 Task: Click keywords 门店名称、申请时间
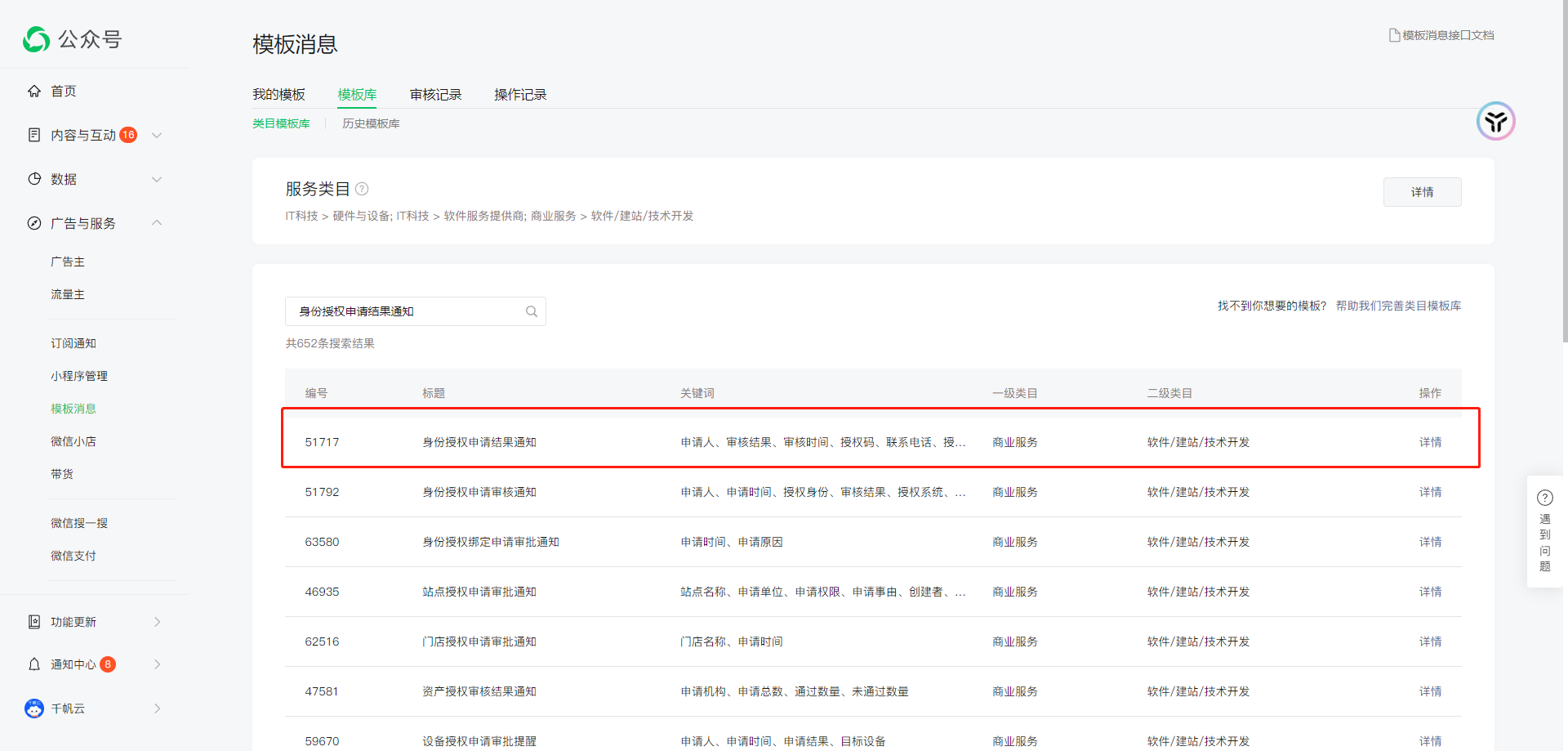click(x=732, y=641)
